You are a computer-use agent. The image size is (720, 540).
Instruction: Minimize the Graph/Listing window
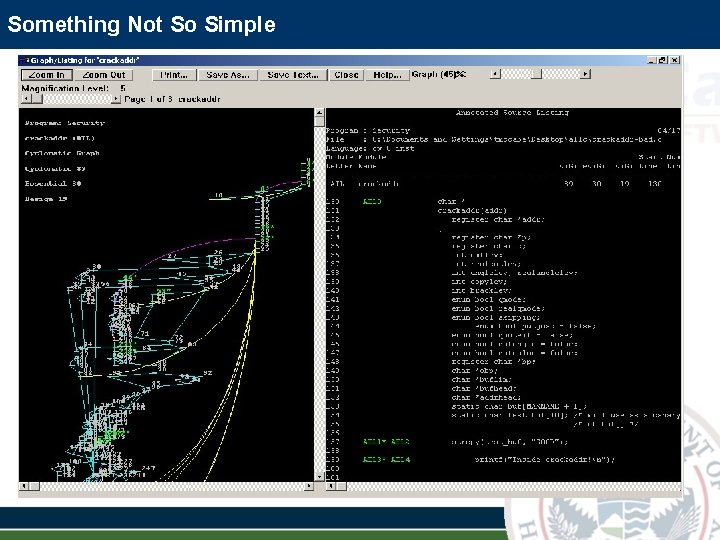[x=652, y=60]
